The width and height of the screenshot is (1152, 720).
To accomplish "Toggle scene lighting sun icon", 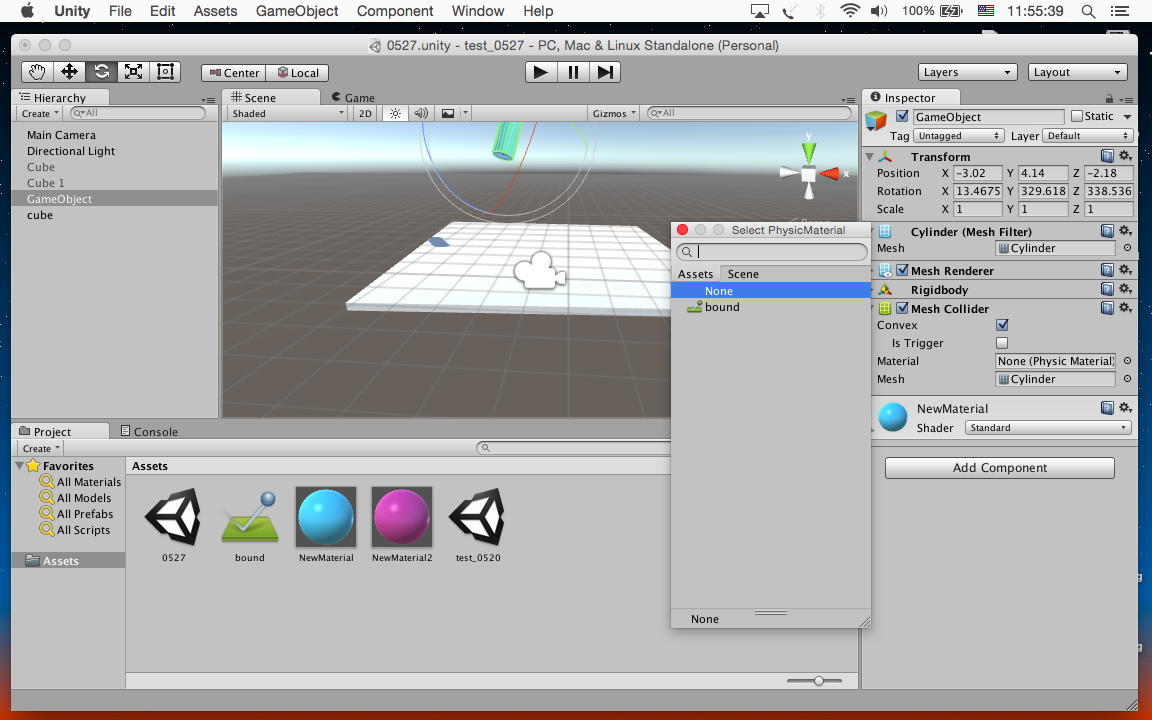I will tap(395, 114).
